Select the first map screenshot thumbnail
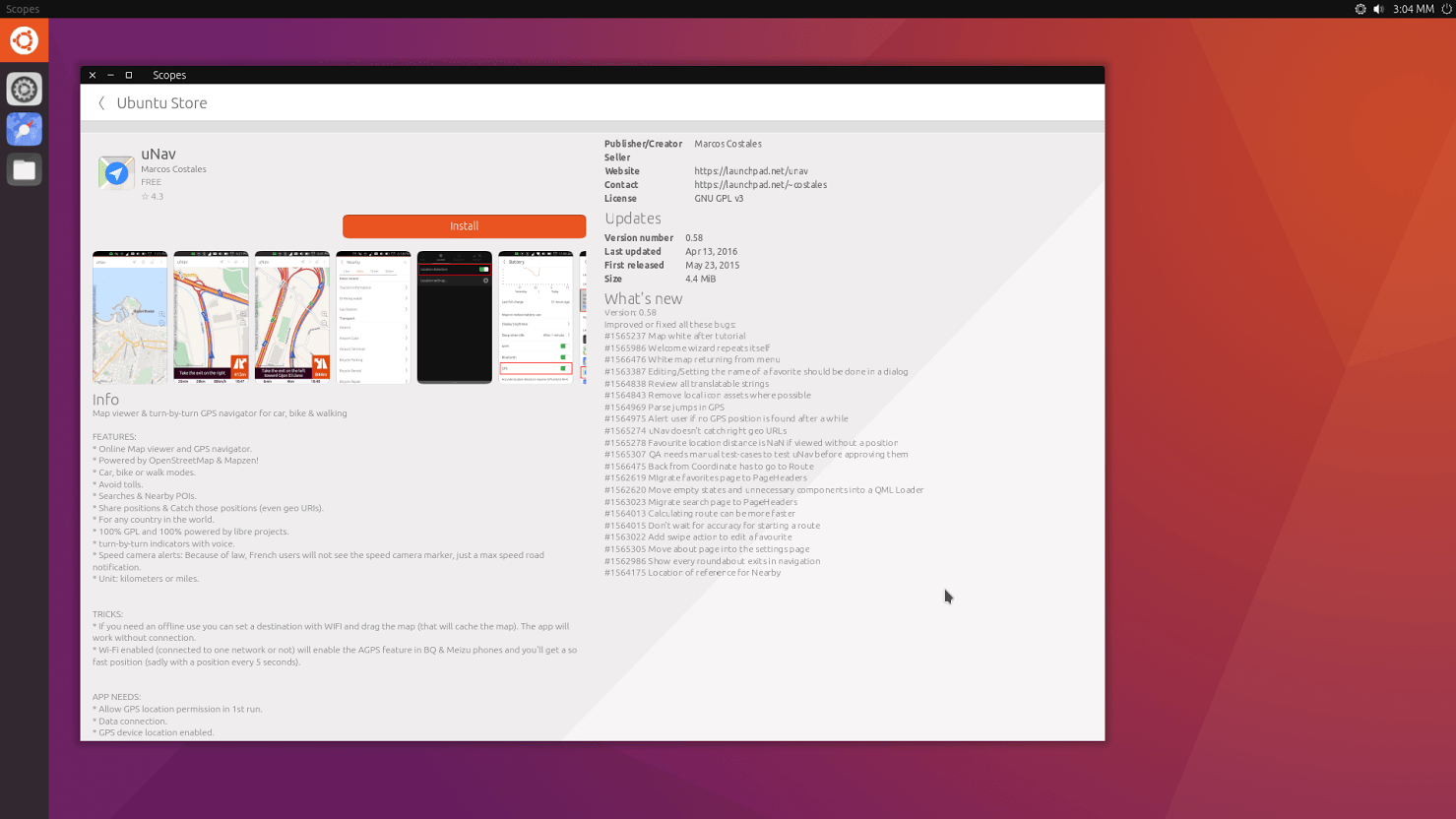The height and width of the screenshot is (819, 1456). [129, 317]
